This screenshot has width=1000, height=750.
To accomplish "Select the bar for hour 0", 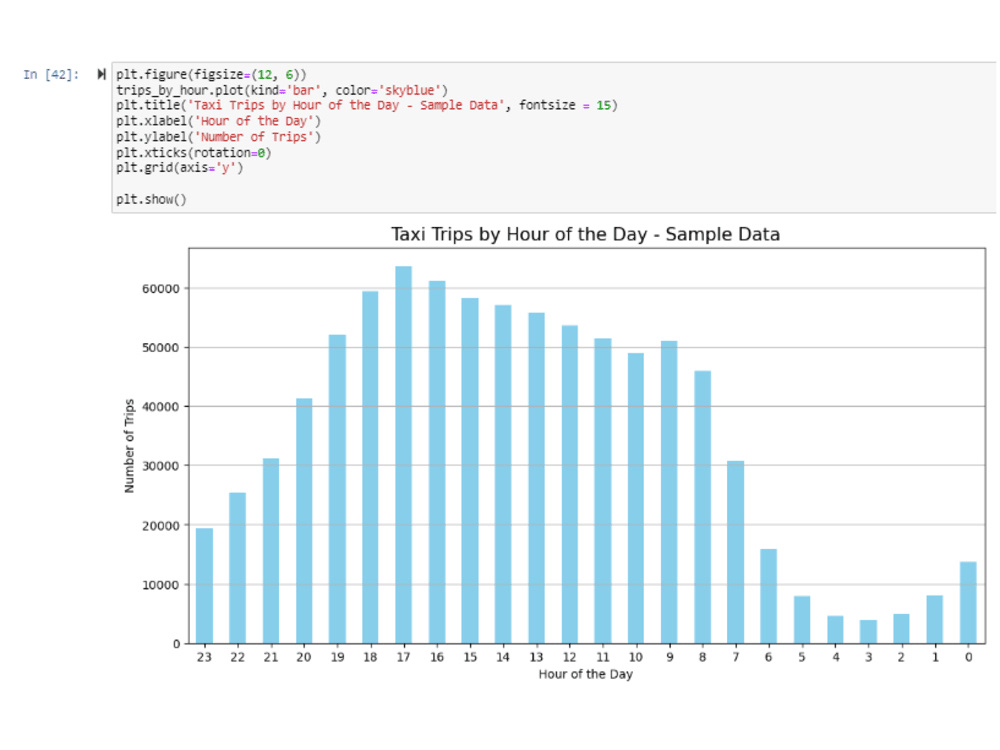I will [968, 600].
